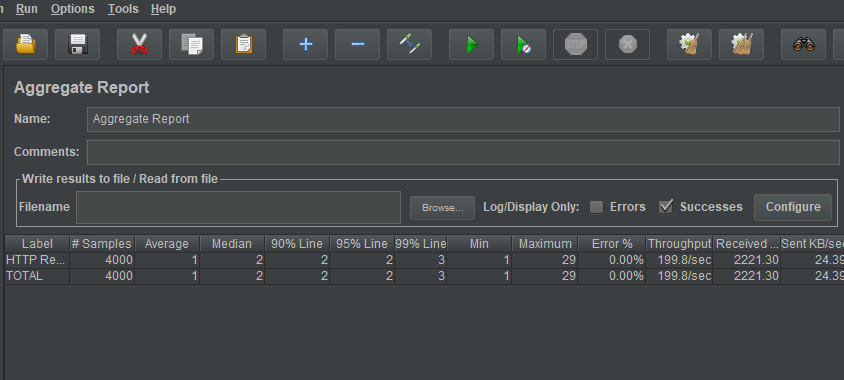This screenshot has height=380, width=844.
Task: Open the Help menu
Action: tap(163, 9)
